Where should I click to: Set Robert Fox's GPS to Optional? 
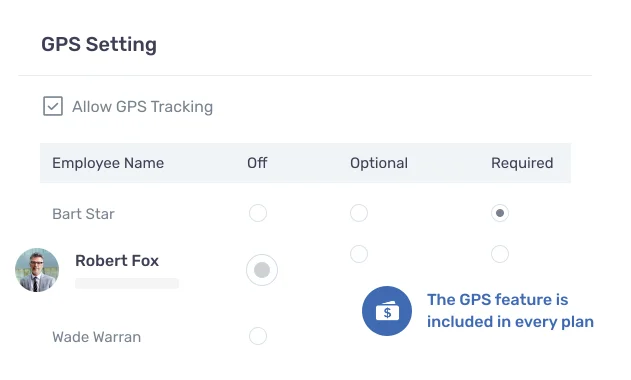(x=359, y=254)
